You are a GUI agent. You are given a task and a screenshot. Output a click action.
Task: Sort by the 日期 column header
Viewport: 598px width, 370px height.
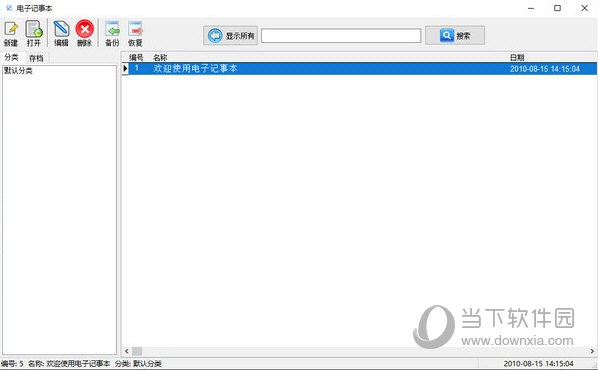517,58
